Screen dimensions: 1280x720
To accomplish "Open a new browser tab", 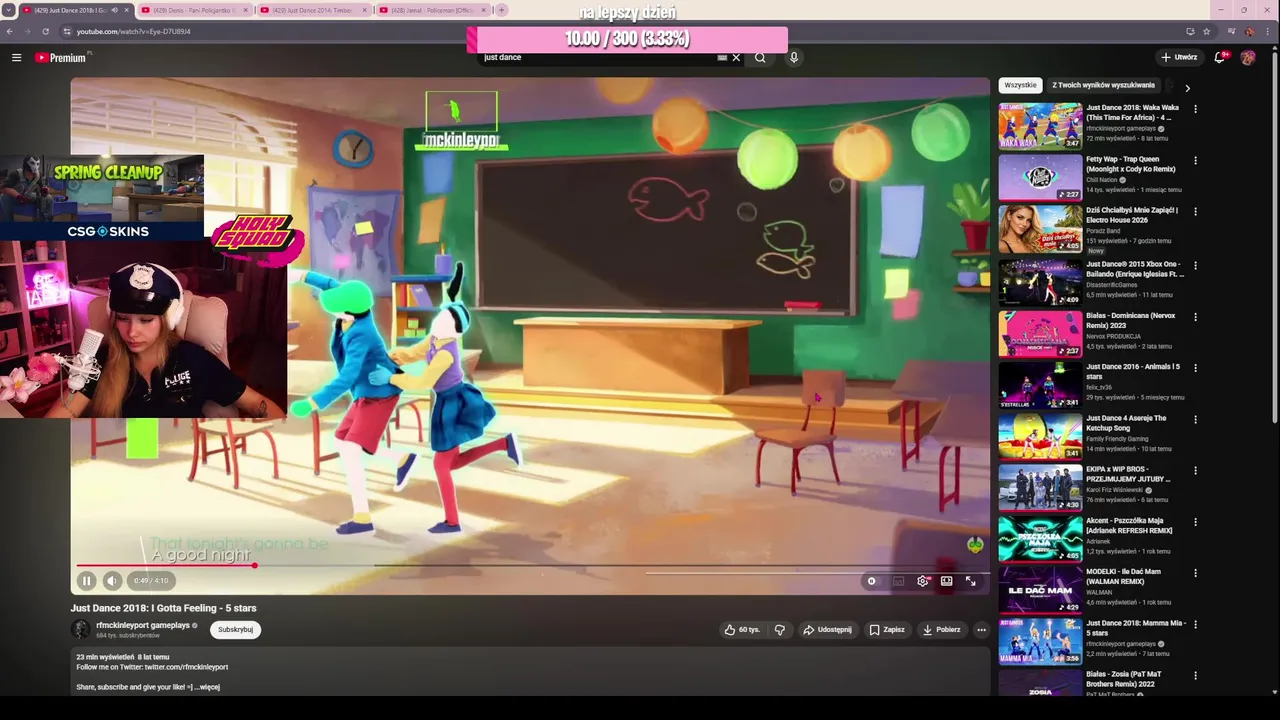I will pyautogui.click(x=501, y=10).
